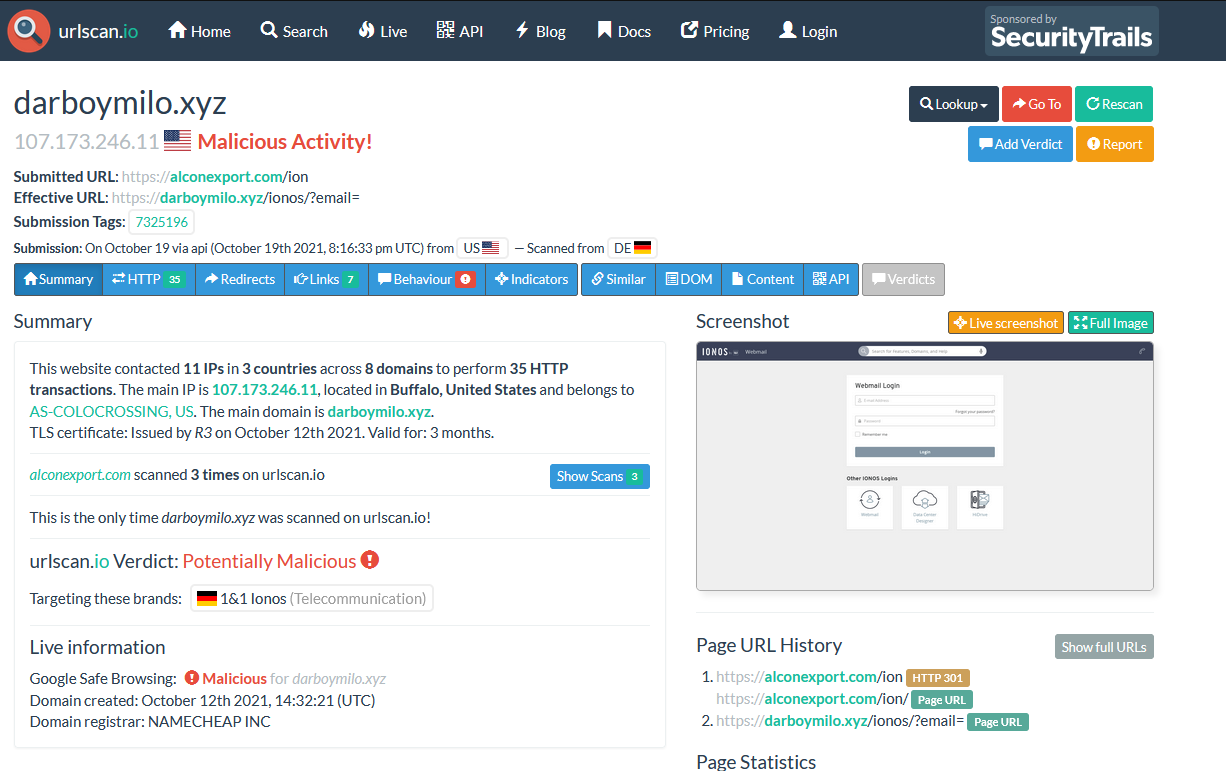The width and height of the screenshot is (1226, 771).
Task: Open the Behaviour tab
Action: [x=426, y=279]
